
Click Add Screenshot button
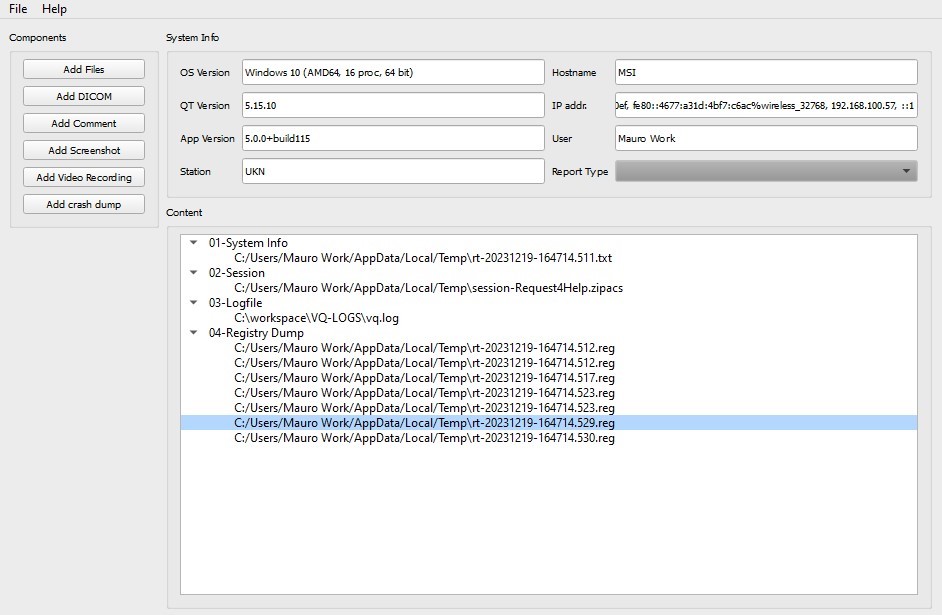click(84, 151)
